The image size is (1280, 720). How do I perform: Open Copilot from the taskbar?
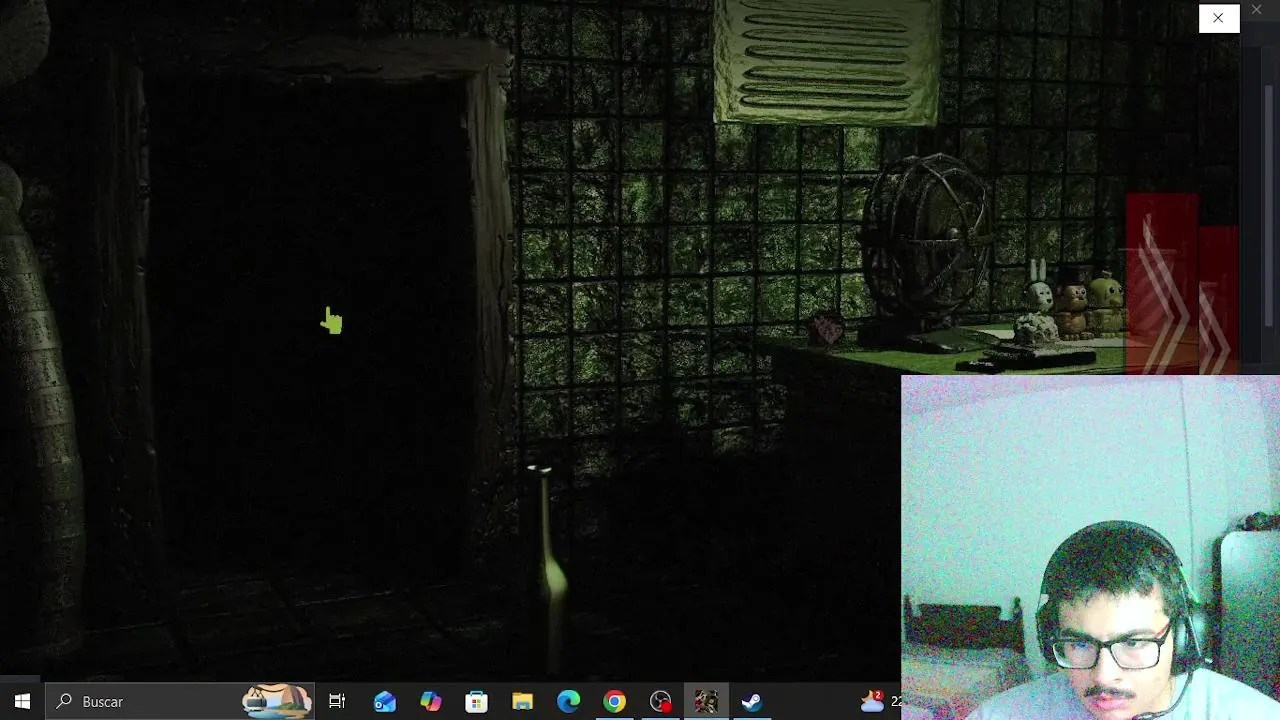coord(431,701)
